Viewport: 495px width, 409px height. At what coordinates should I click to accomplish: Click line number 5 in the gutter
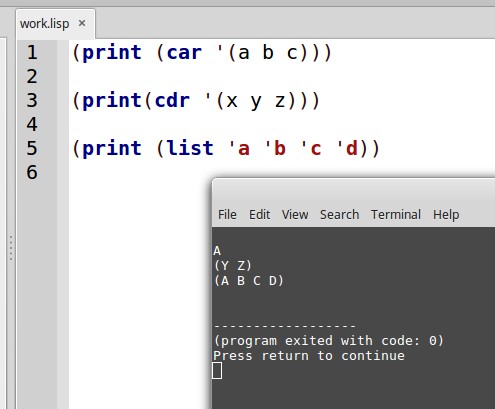(x=32, y=148)
